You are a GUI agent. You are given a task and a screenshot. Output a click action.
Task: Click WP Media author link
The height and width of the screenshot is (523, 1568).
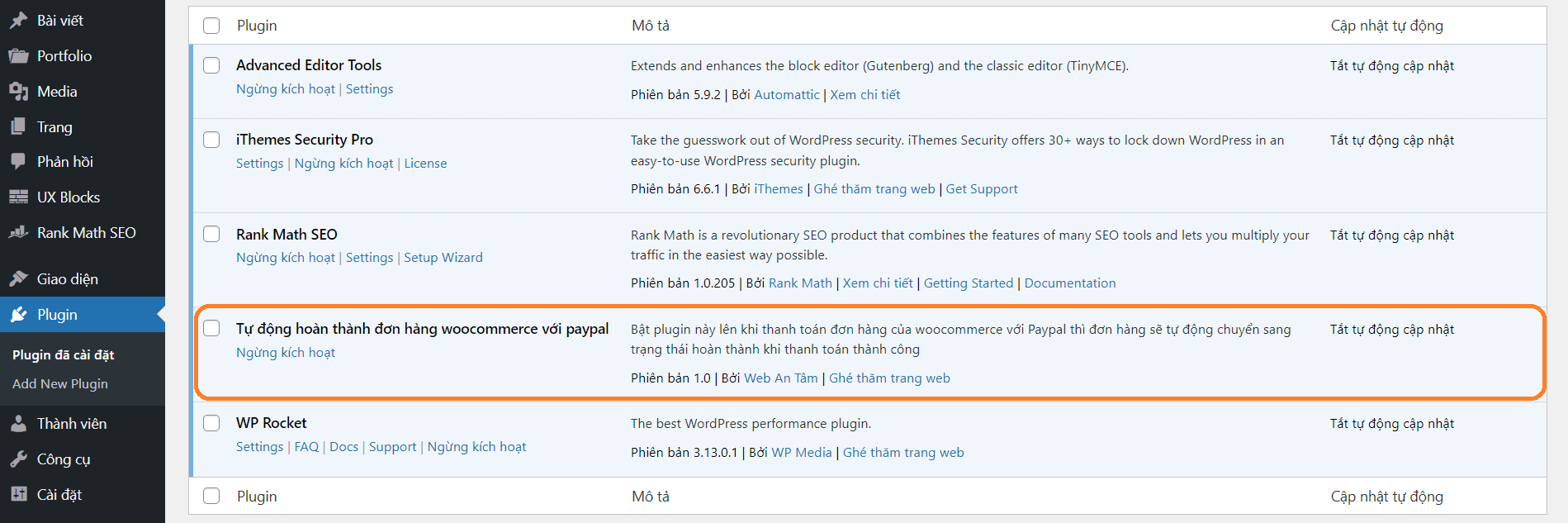pyautogui.click(x=802, y=453)
